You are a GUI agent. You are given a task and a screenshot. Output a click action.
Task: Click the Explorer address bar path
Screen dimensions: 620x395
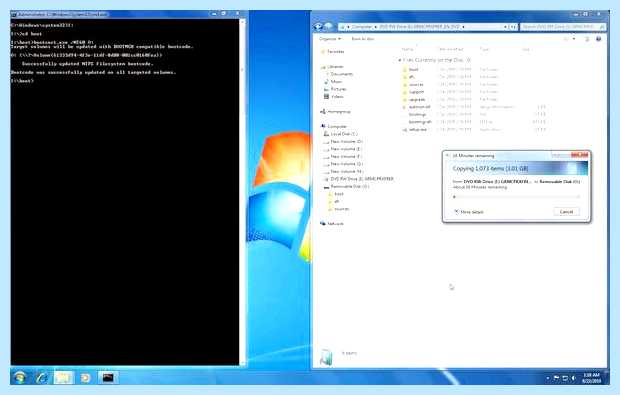coord(423,27)
